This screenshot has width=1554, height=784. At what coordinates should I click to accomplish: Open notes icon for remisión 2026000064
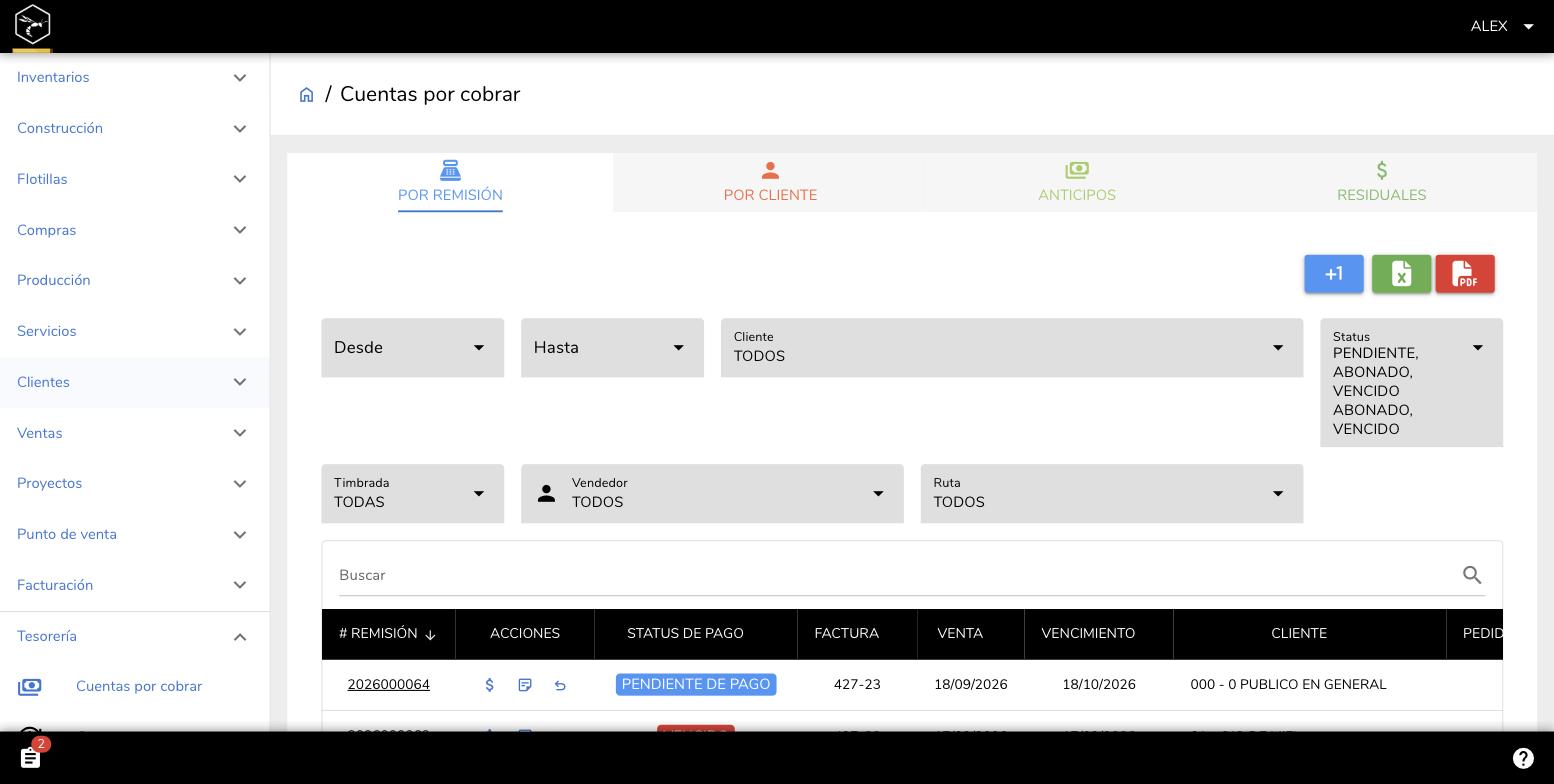coord(525,685)
